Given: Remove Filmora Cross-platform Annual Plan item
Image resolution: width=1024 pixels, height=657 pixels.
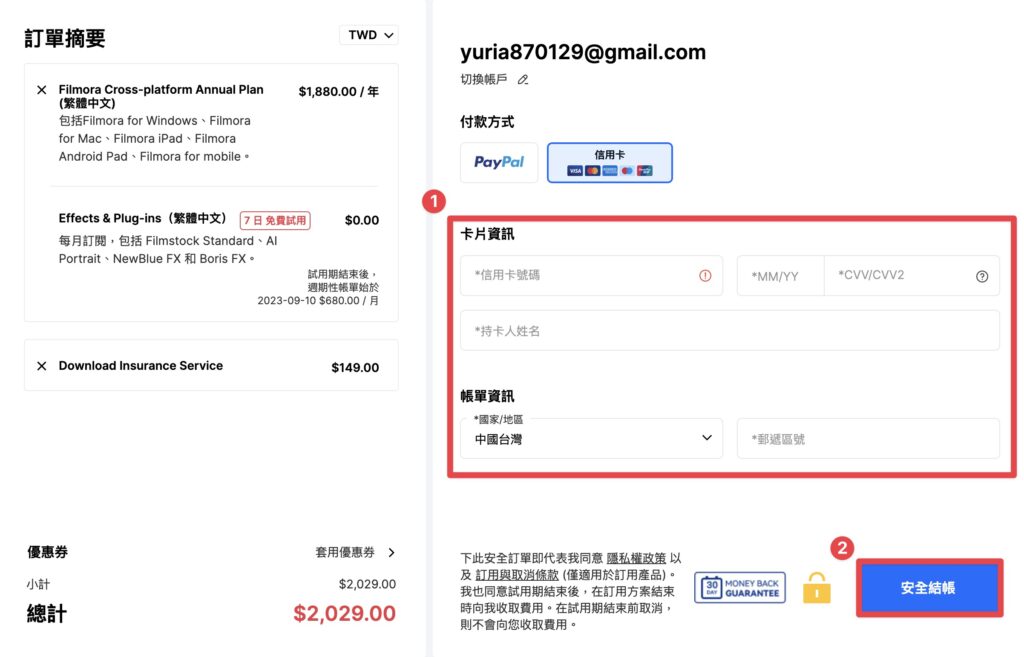Looking at the screenshot, I should tap(42, 90).
